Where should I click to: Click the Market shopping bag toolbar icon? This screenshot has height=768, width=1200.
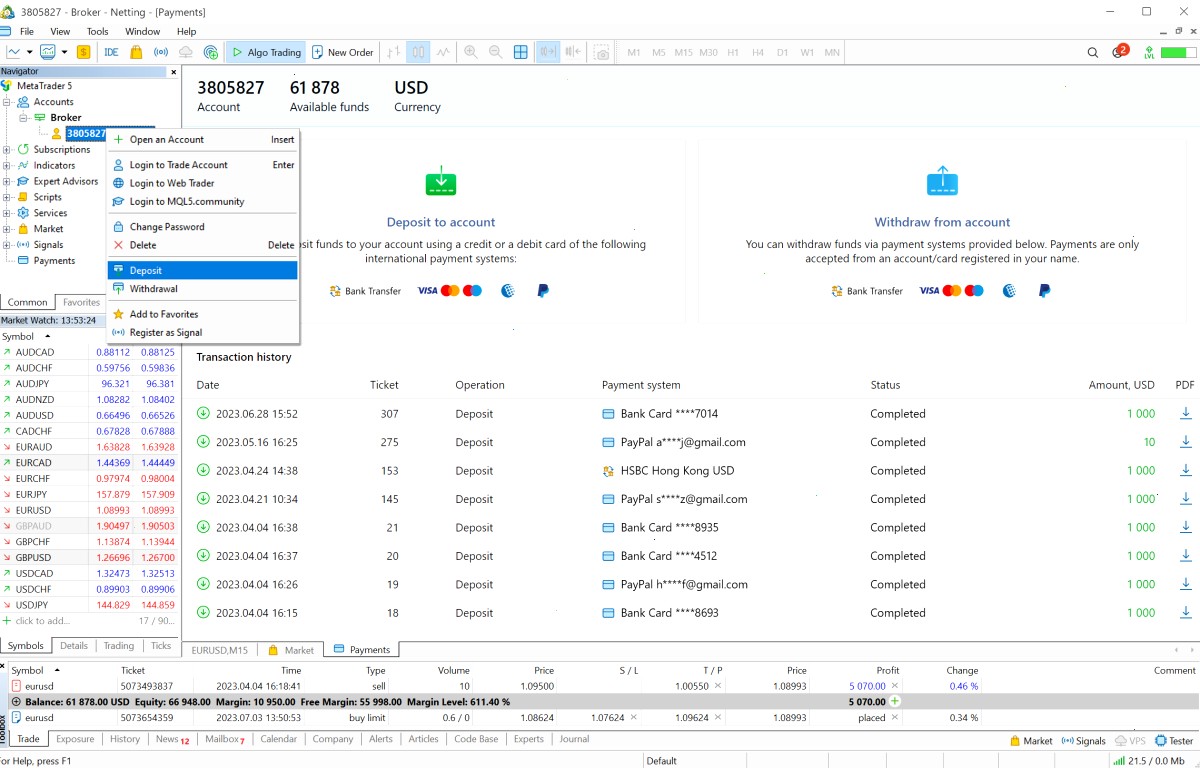click(x=136, y=52)
